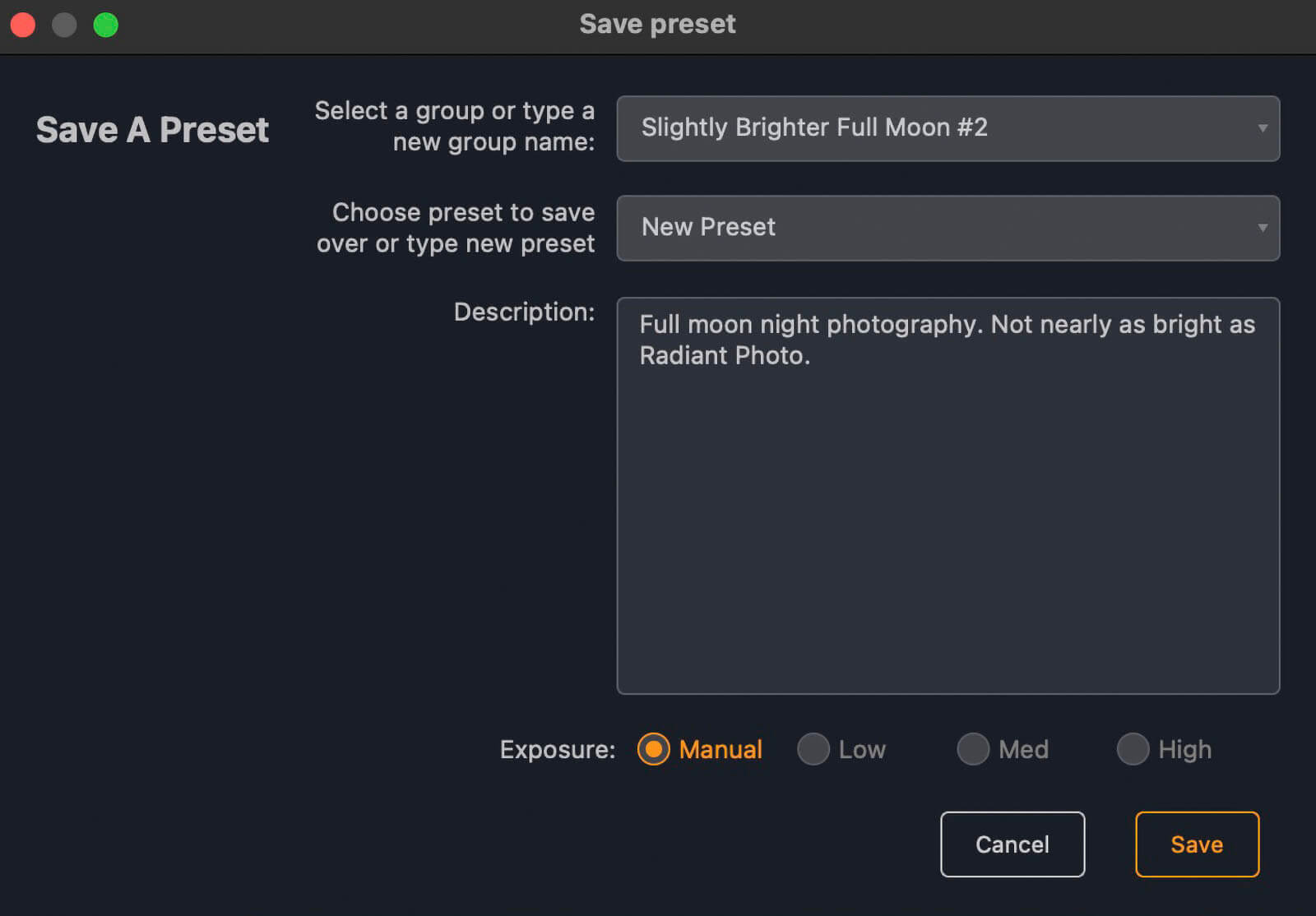Click the gray minimize window button

click(x=64, y=25)
